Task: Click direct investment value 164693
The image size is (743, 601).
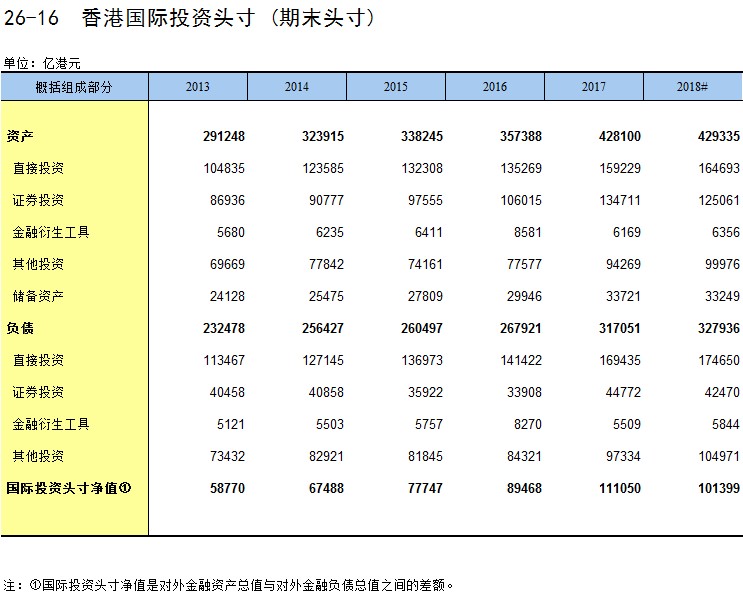Action: [x=719, y=168]
